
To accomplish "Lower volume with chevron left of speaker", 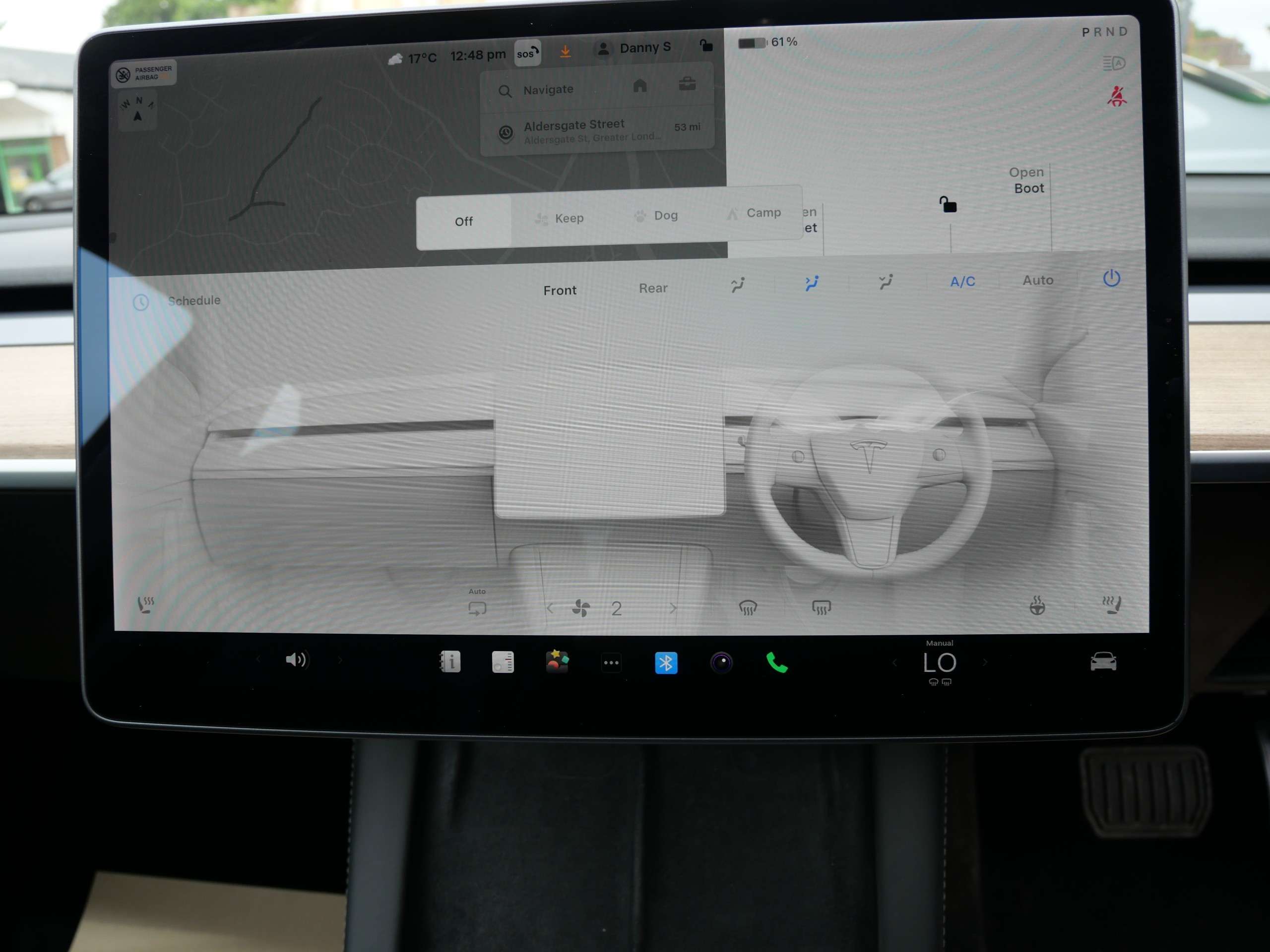I will [258, 660].
